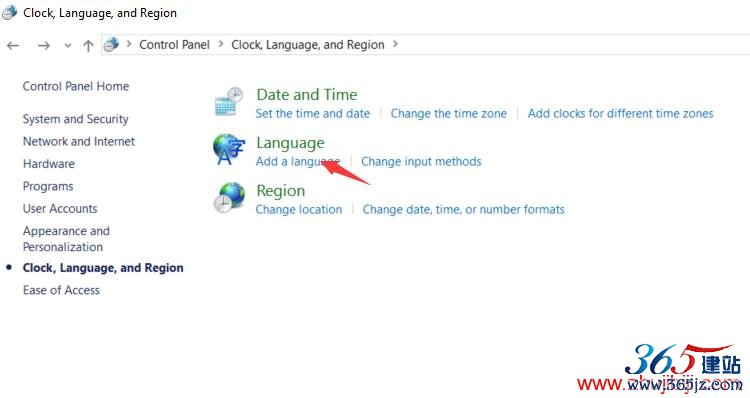The image size is (750, 398).
Task: Click the Language globe icon
Action: tap(229, 149)
